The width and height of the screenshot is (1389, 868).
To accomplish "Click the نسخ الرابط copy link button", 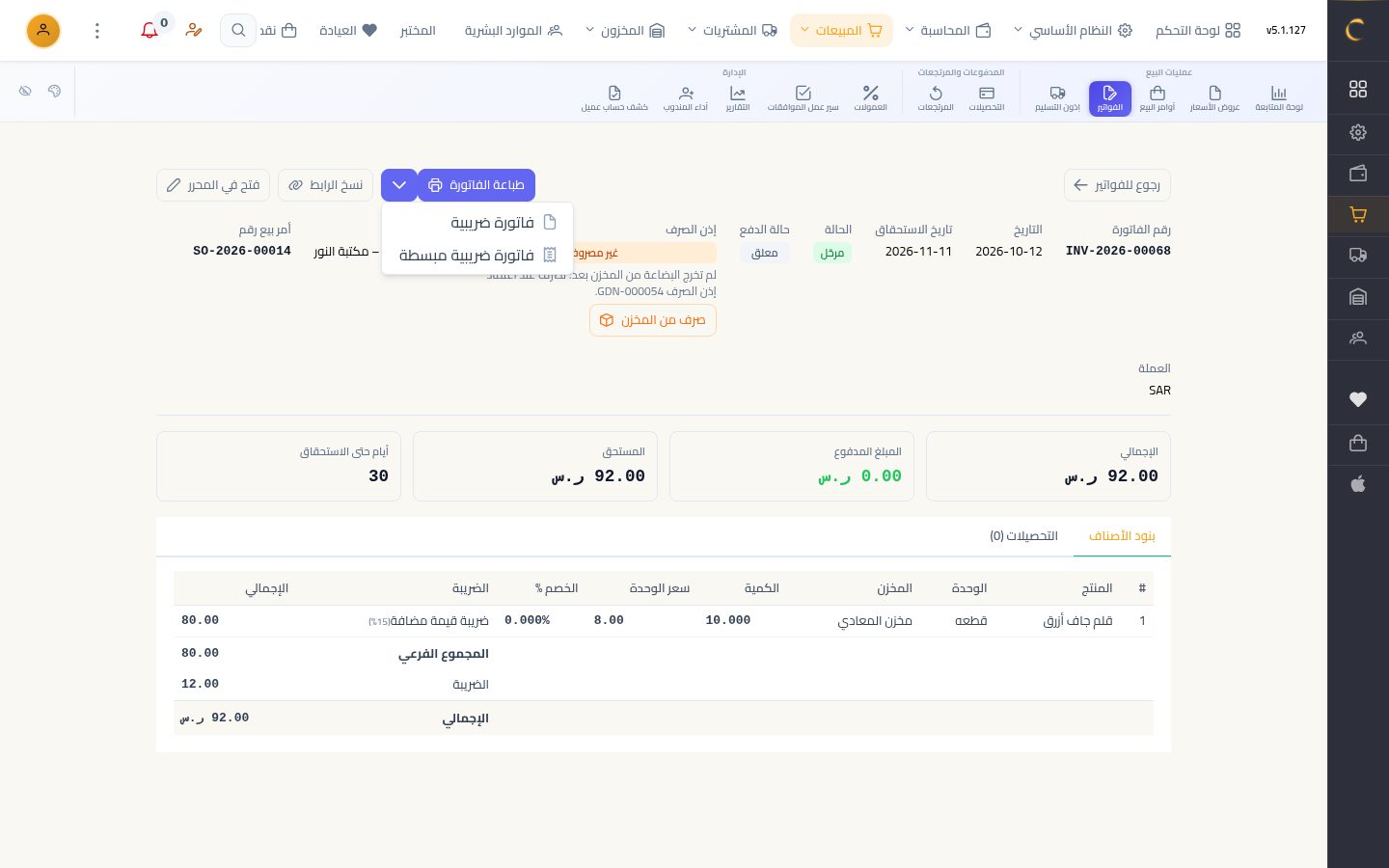I will [x=326, y=185].
